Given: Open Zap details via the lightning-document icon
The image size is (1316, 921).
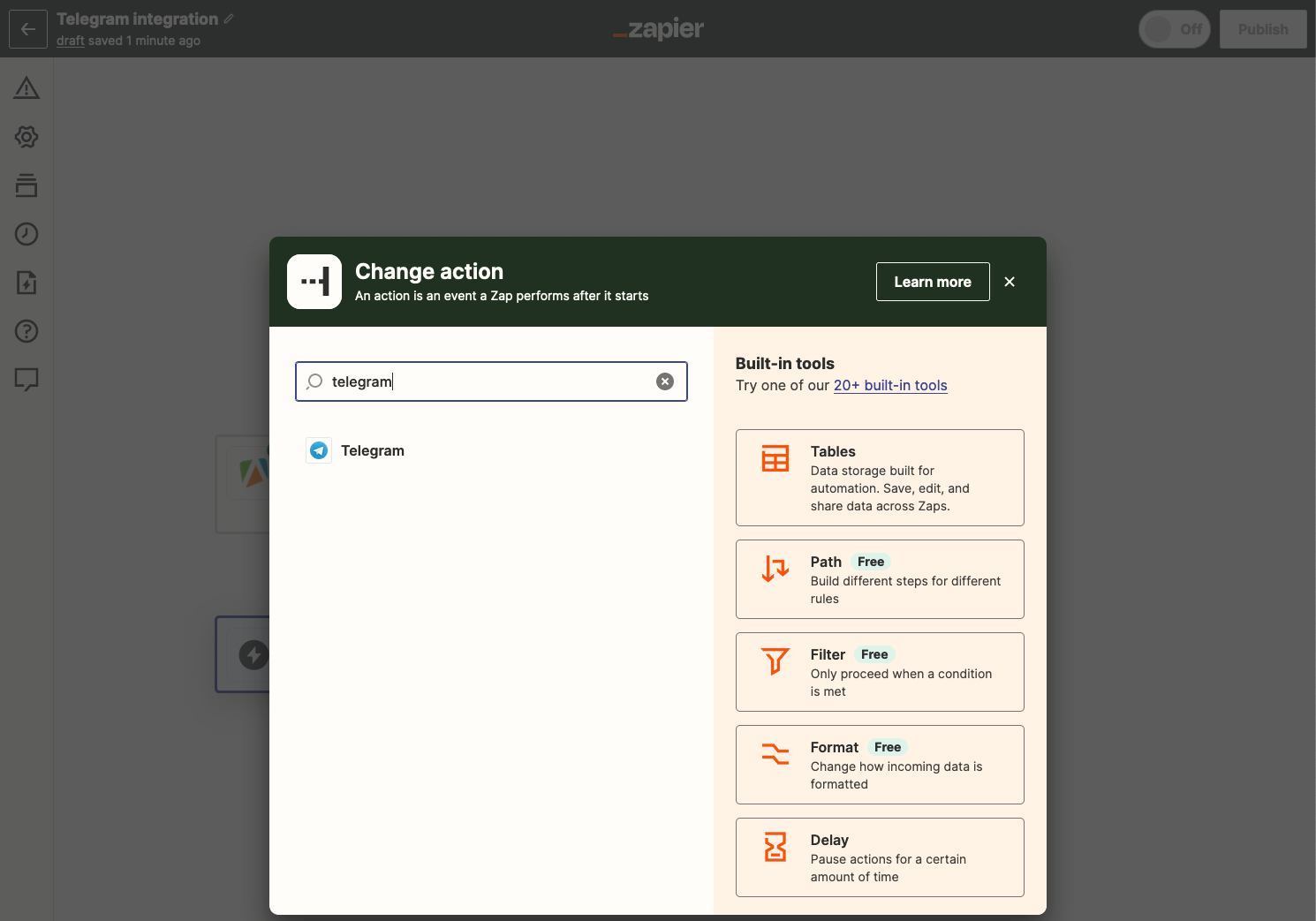Looking at the screenshot, I should (26, 283).
